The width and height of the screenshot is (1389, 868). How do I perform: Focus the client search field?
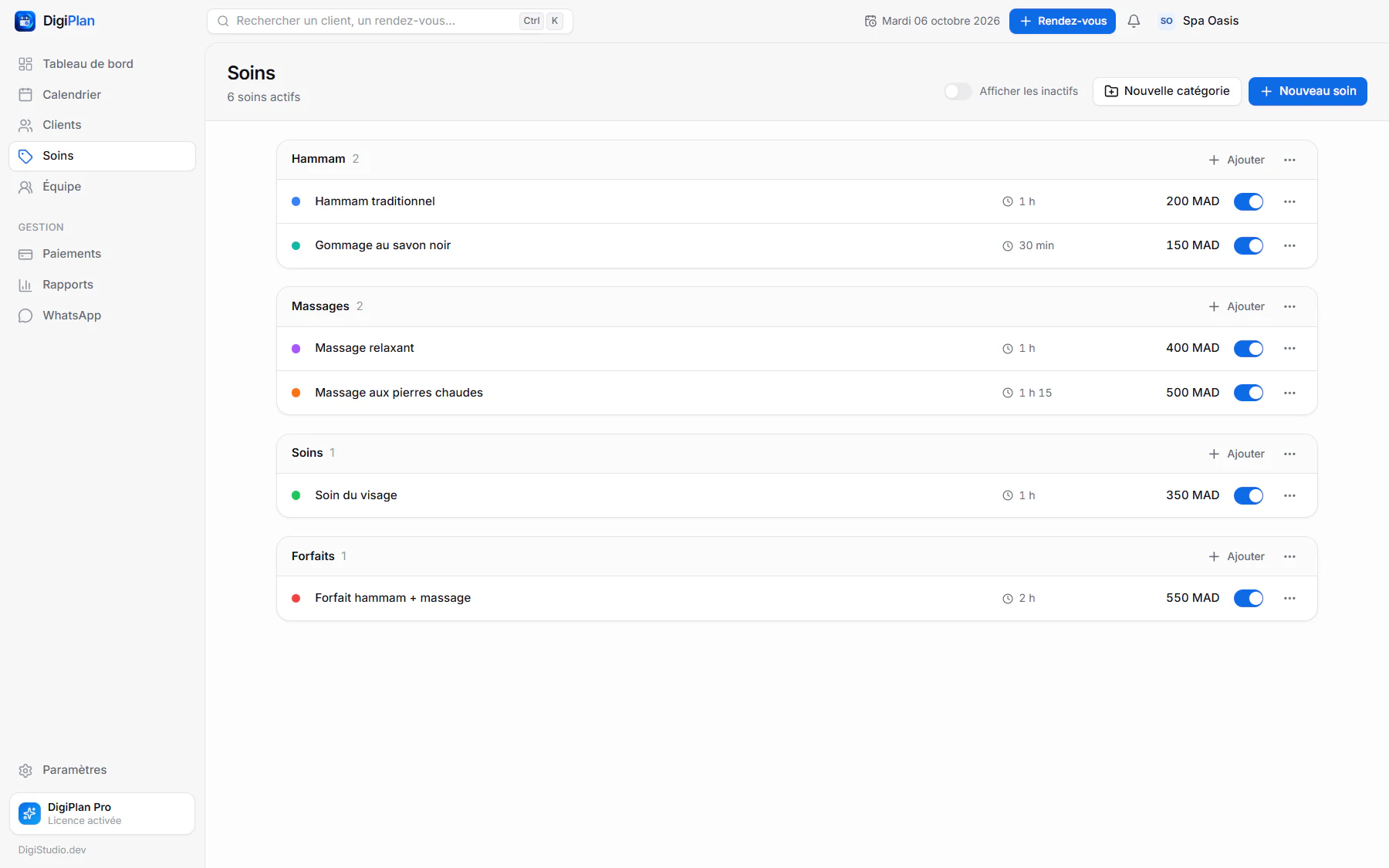(390, 21)
